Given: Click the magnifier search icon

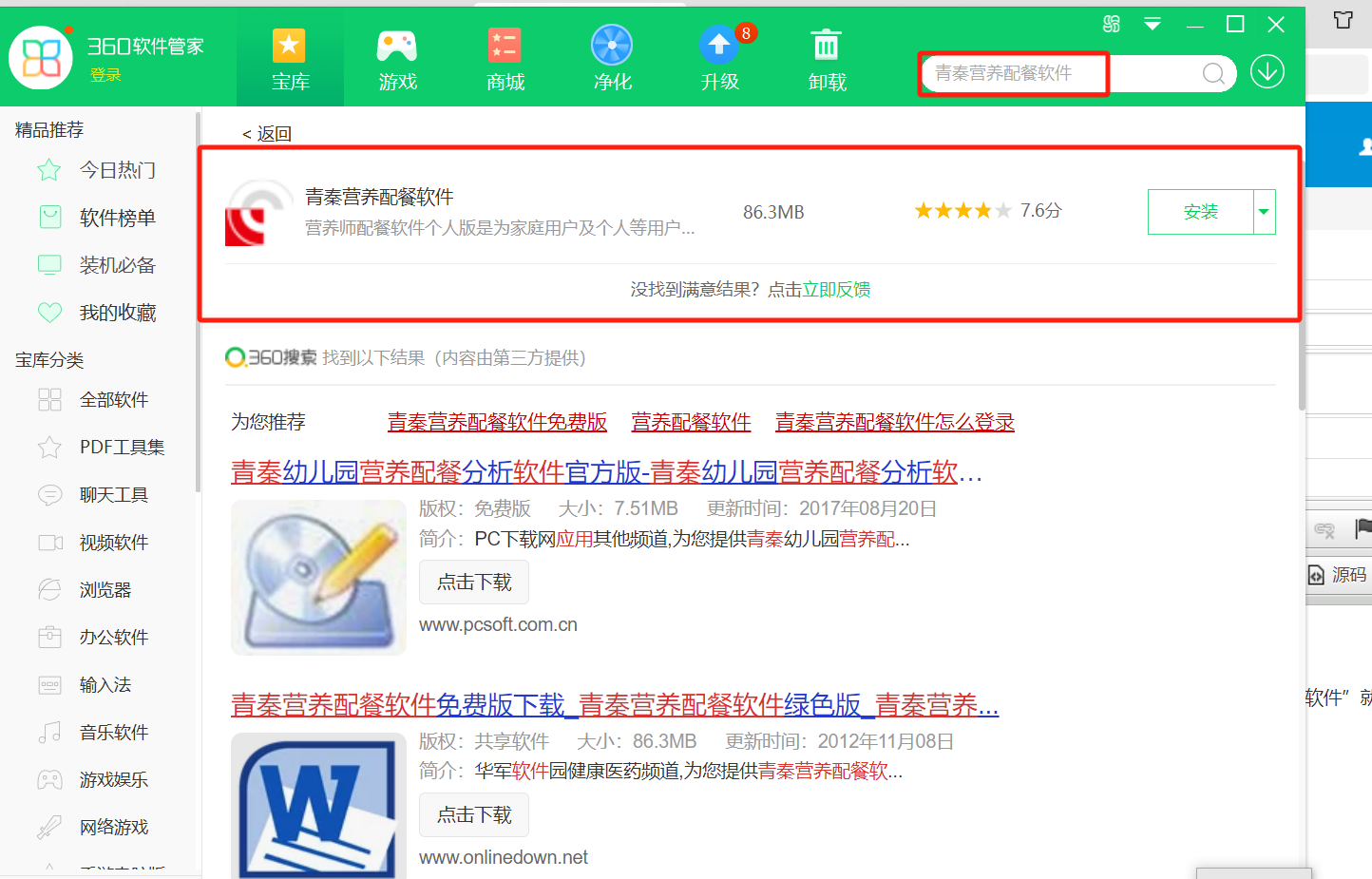Looking at the screenshot, I should [x=1213, y=73].
